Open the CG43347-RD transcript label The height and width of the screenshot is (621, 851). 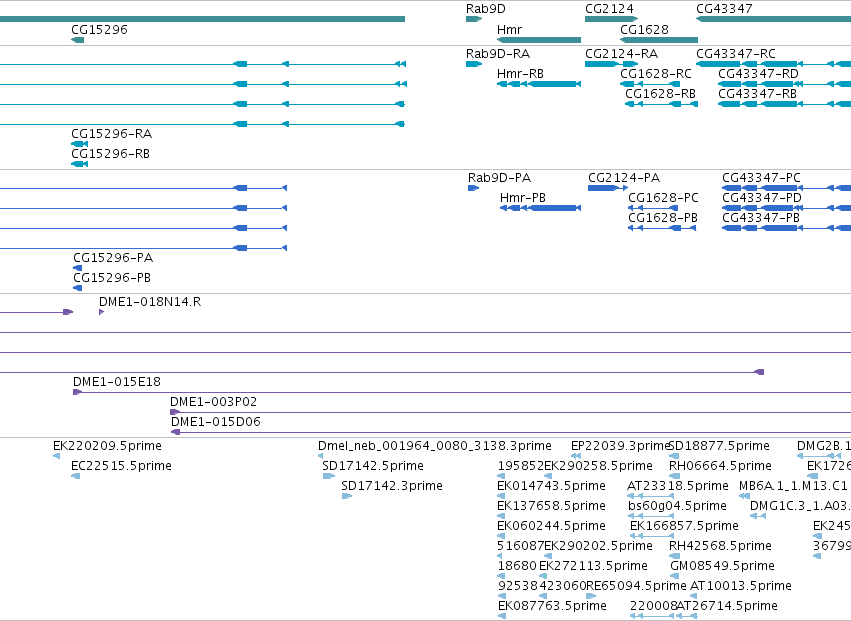758,73
